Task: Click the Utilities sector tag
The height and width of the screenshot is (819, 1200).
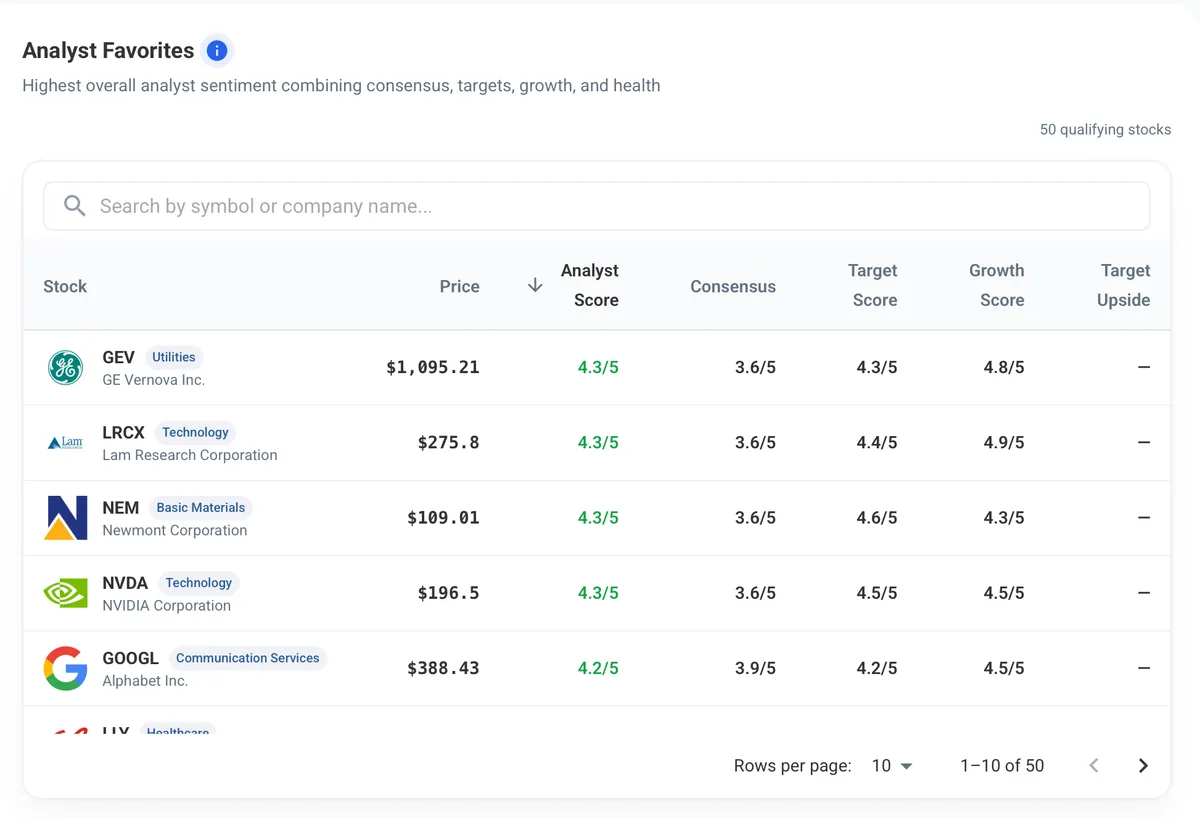Action: (174, 357)
